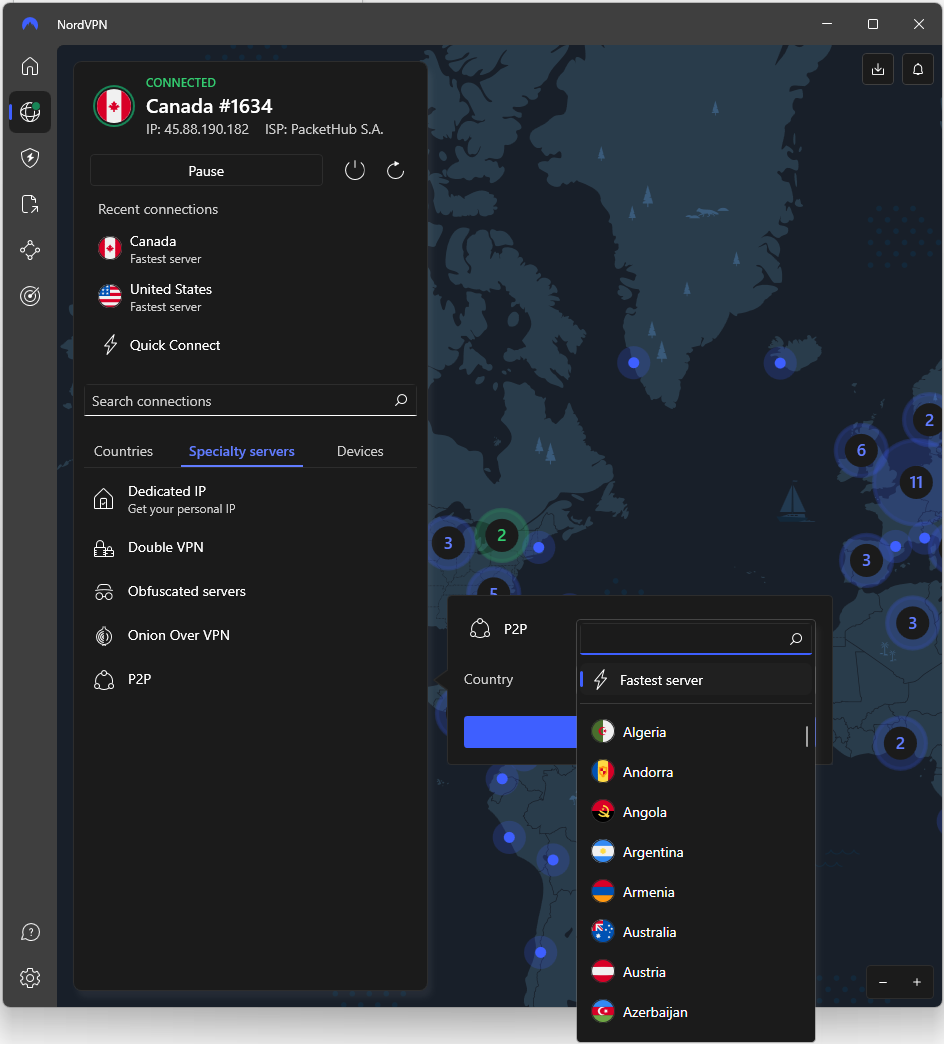Open Dark Web Monitor target icon
Screen dimensions: 944x1044
[x=30, y=296]
